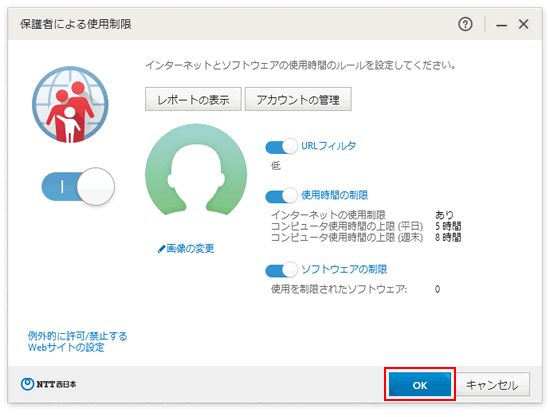Viewport: 550px width, 417px height.
Task: Turn off the 使用時間の制限 switch
Action: click(x=281, y=196)
